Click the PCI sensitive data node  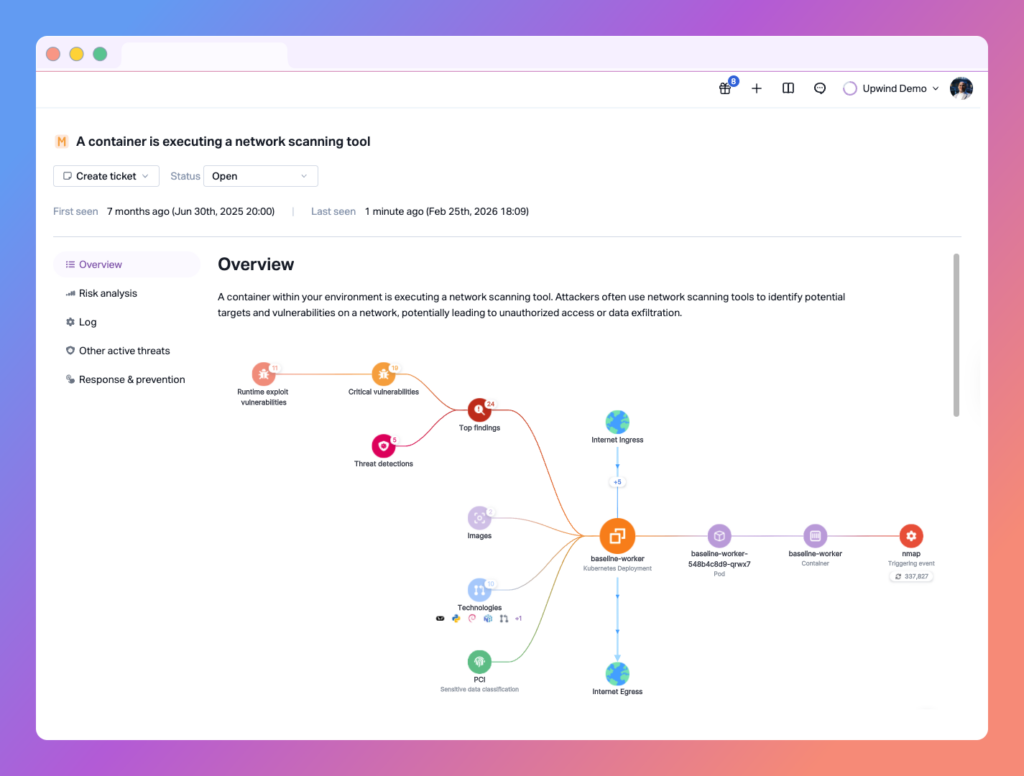click(479, 661)
